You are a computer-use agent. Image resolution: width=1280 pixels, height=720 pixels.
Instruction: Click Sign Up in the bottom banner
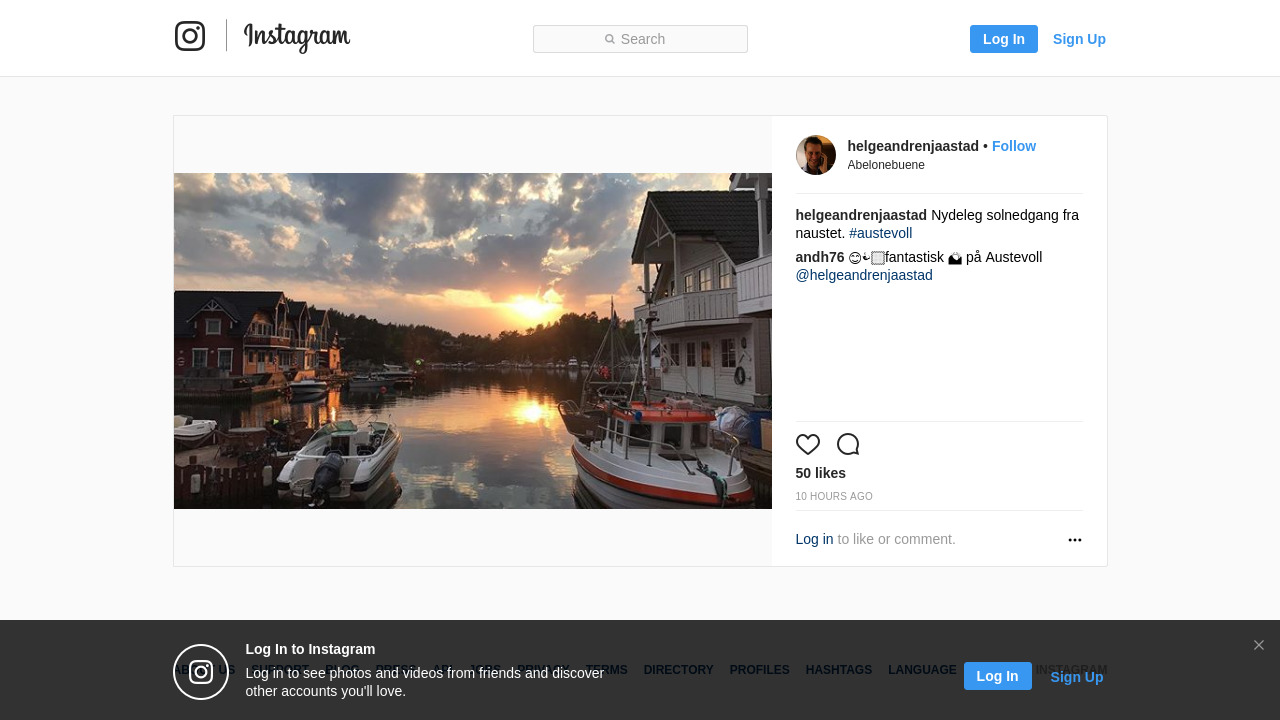1077,677
